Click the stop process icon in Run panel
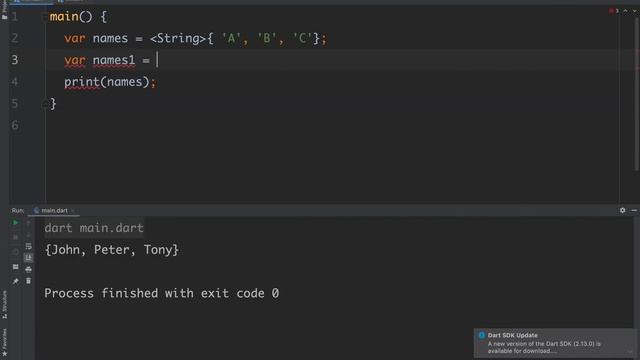Screen dimensions: 640x360 (16, 237)
